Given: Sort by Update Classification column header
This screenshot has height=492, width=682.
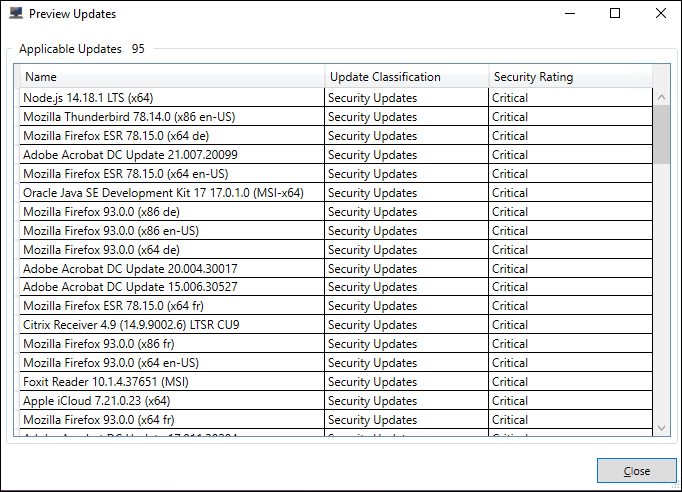Looking at the screenshot, I should coord(406,77).
